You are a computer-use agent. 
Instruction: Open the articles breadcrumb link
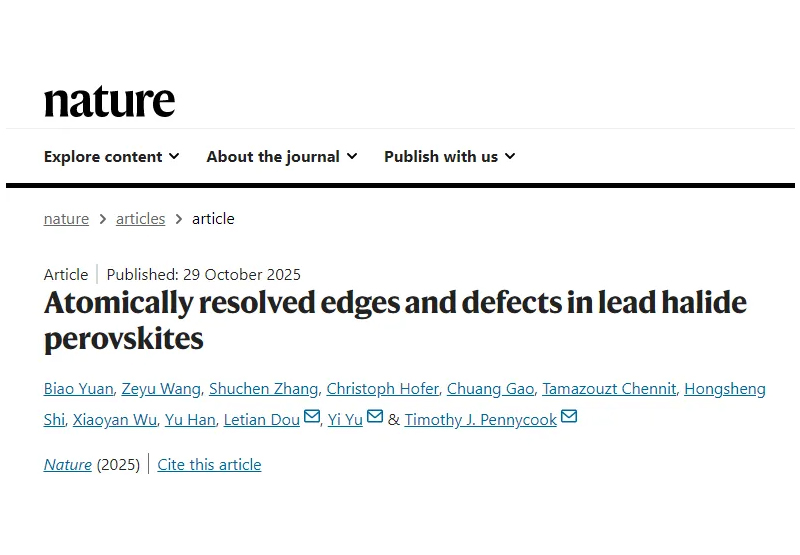(140, 218)
